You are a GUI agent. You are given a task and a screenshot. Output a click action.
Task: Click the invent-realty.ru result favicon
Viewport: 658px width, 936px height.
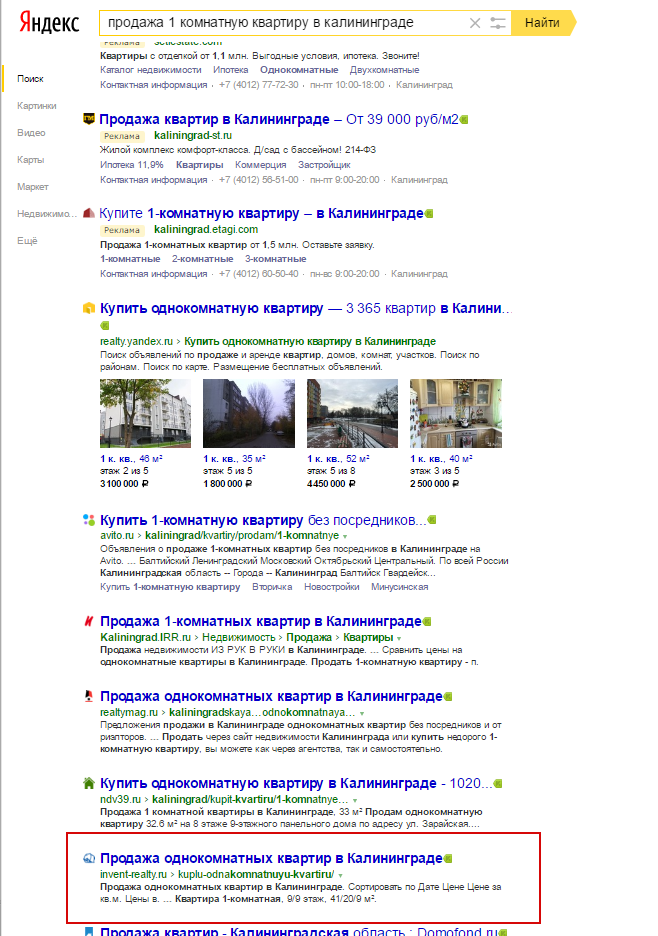coord(88,858)
